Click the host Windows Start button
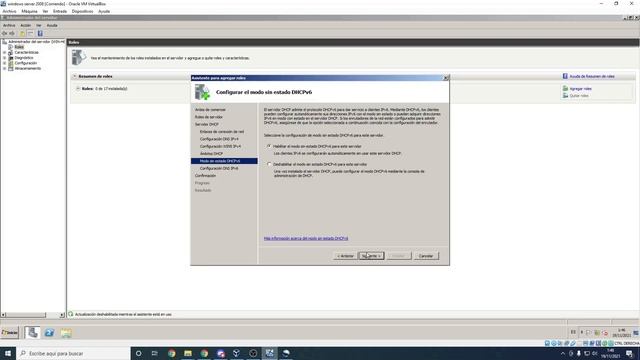Viewport: 640px width, 360px height. (8, 353)
